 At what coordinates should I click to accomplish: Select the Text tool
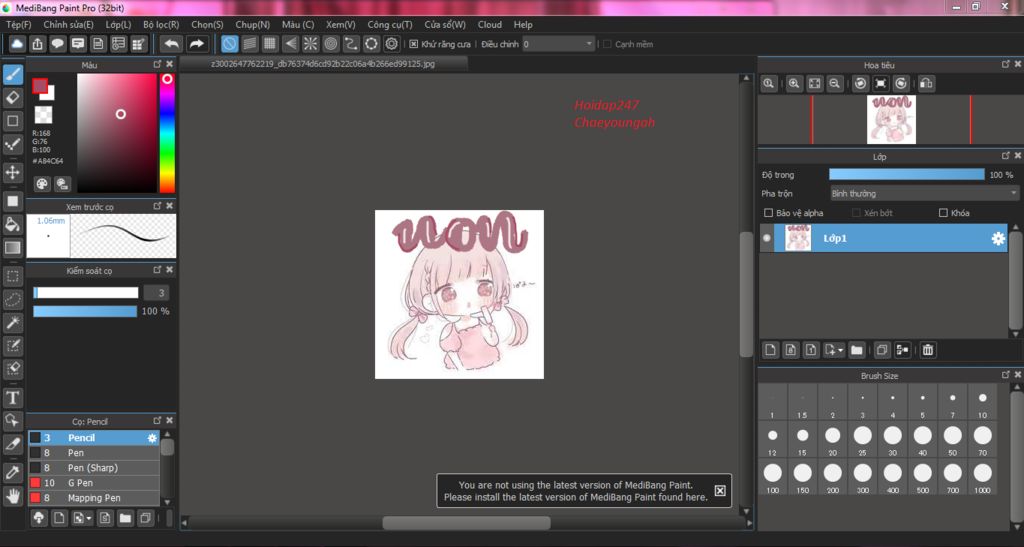tap(13, 398)
